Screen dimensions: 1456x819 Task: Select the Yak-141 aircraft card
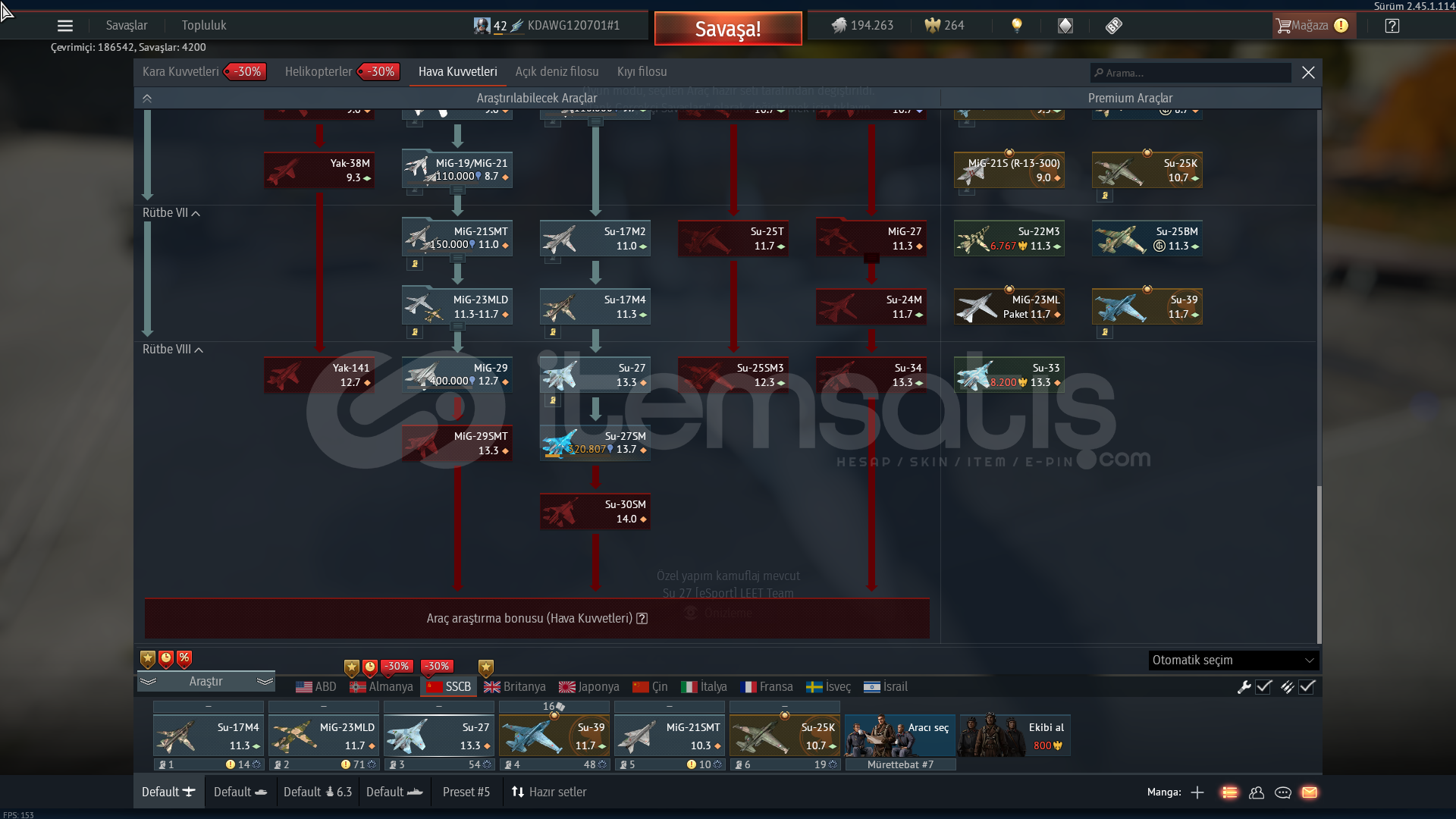tap(319, 375)
